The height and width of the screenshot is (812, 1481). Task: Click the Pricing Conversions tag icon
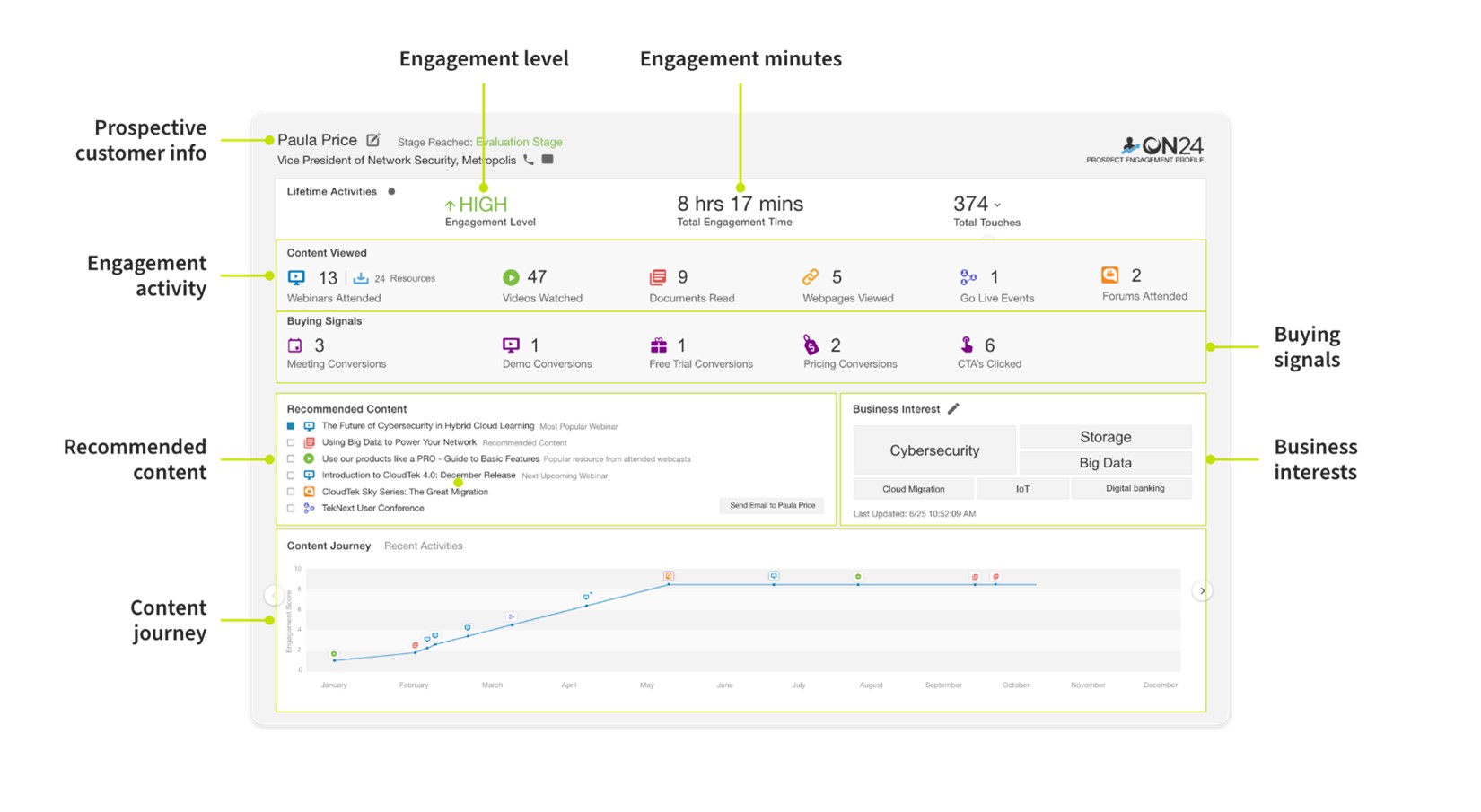811,345
